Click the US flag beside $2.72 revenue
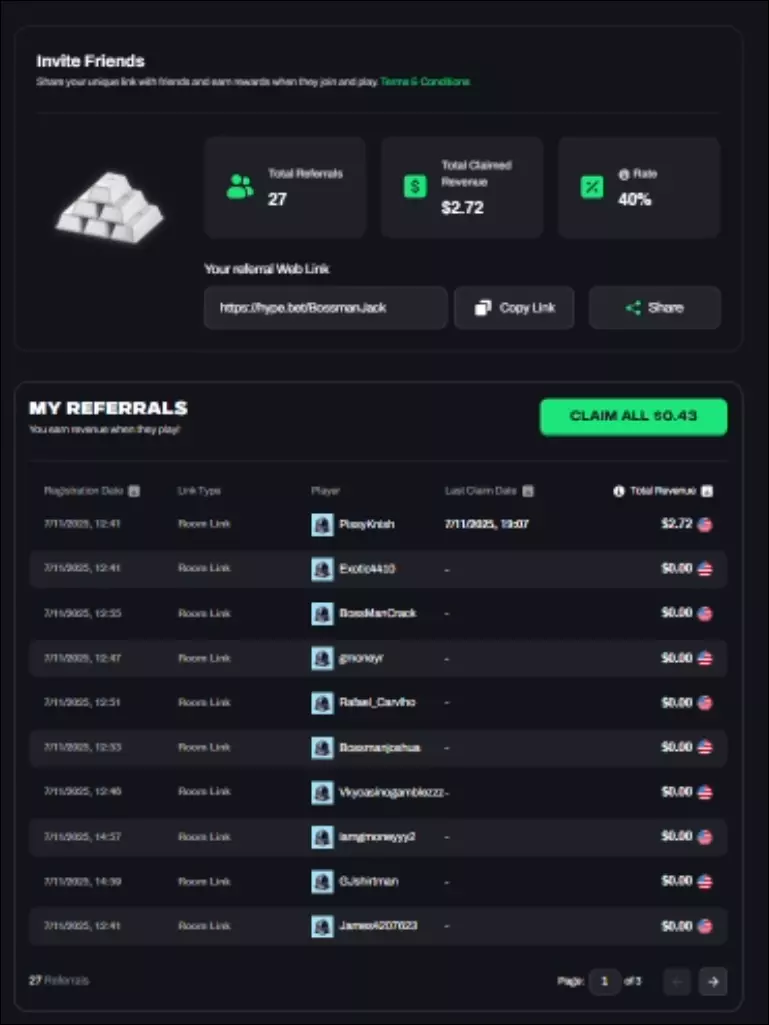The height and width of the screenshot is (1025, 769). click(x=704, y=524)
